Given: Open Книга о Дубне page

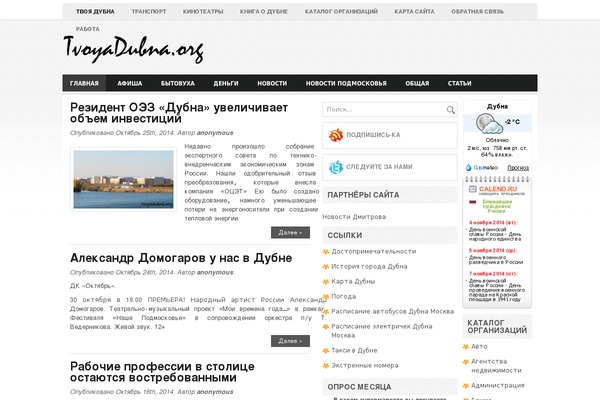Looking at the screenshot, I should tap(264, 12).
